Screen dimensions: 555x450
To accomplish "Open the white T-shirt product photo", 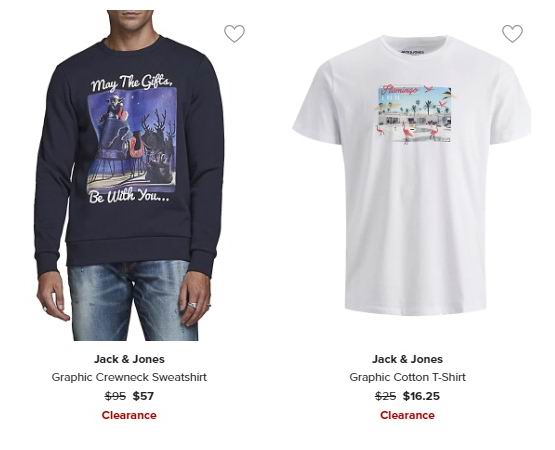I will point(412,175).
